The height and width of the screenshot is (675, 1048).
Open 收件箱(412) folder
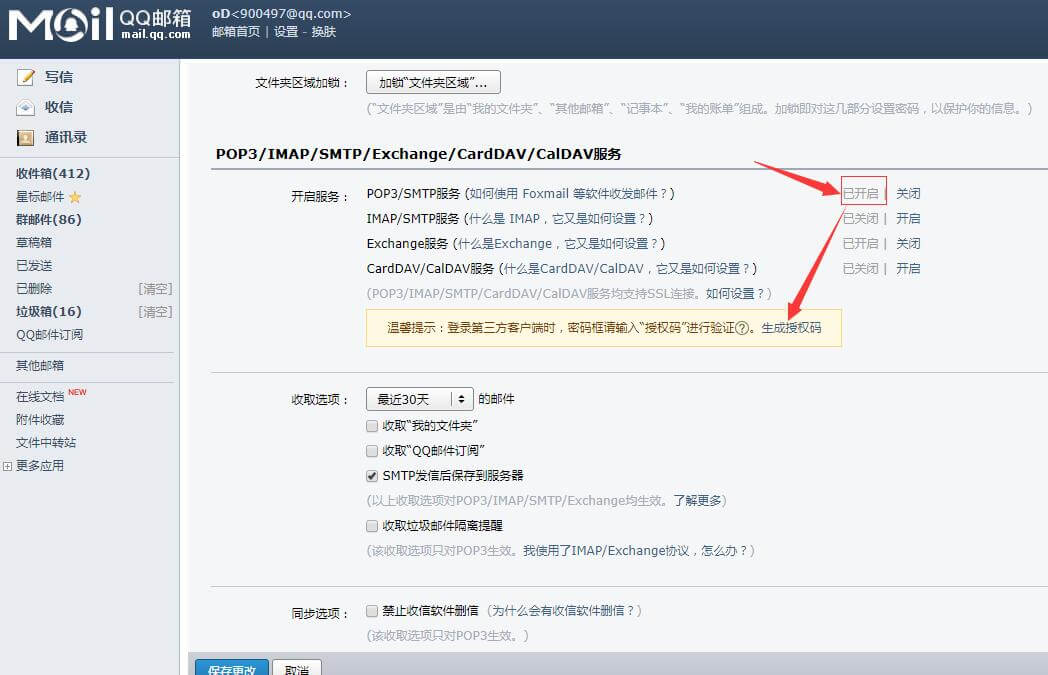(52, 173)
